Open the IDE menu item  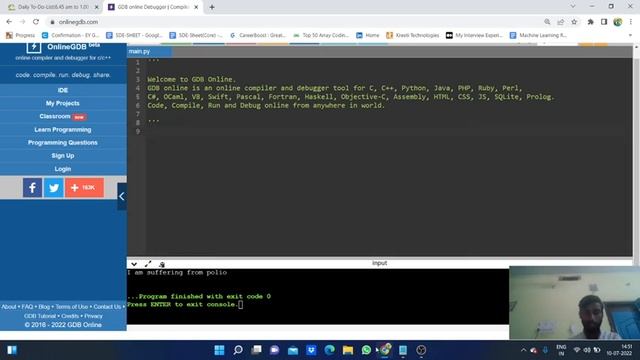63,90
